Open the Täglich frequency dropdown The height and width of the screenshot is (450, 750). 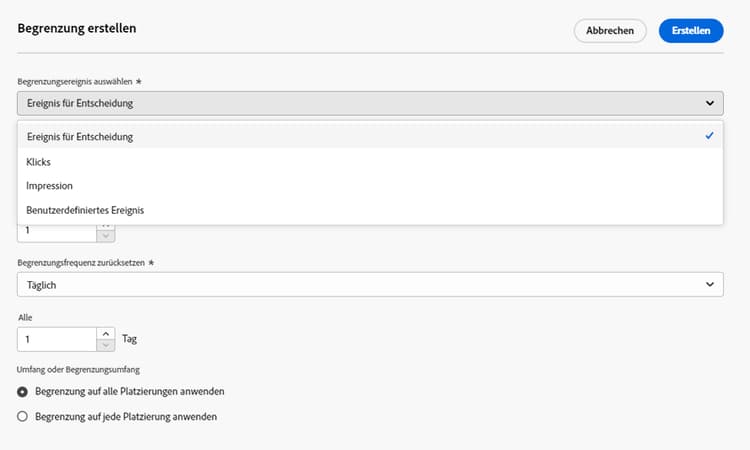[370, 285]
